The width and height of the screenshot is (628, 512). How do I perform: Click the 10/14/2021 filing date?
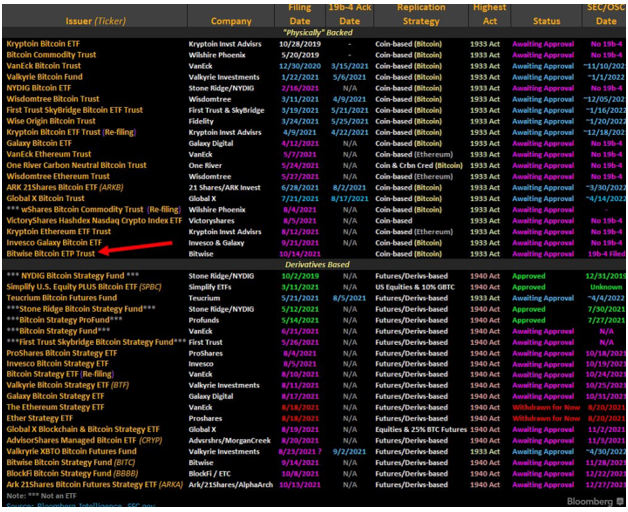[300, 254]
